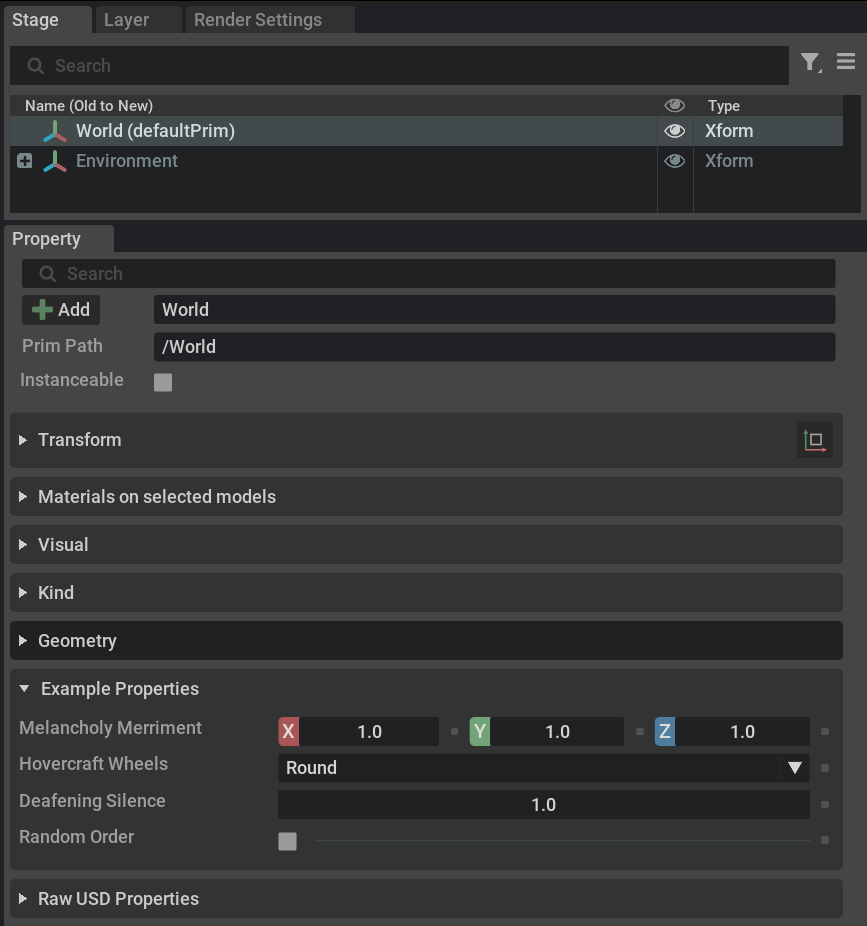This screenshot has height=926, width=867.
Task: Collapse the Example Properties section
Action: coord(24,689)
